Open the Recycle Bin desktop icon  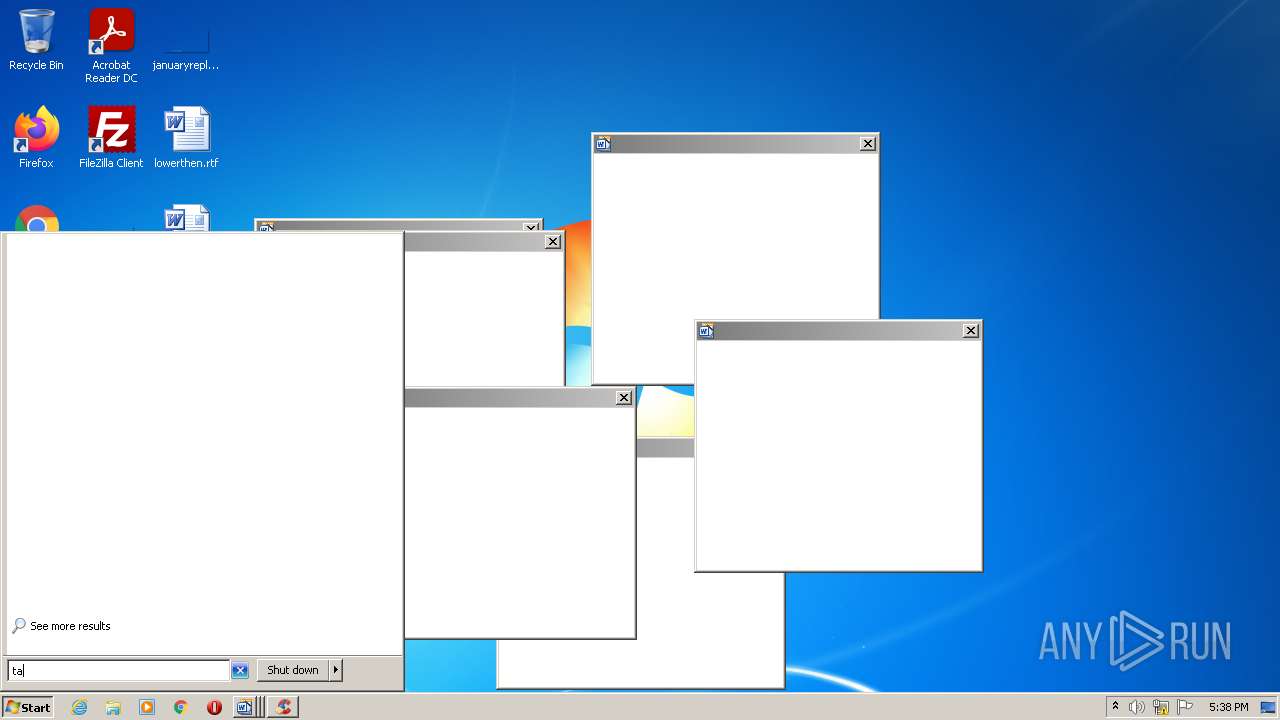[36, 41]
